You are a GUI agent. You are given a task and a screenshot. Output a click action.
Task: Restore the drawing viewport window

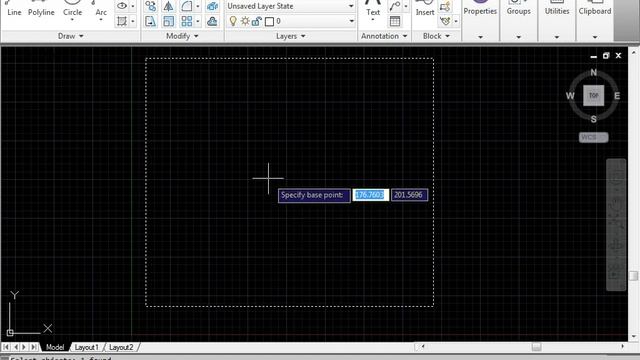(x=606, y=56)
